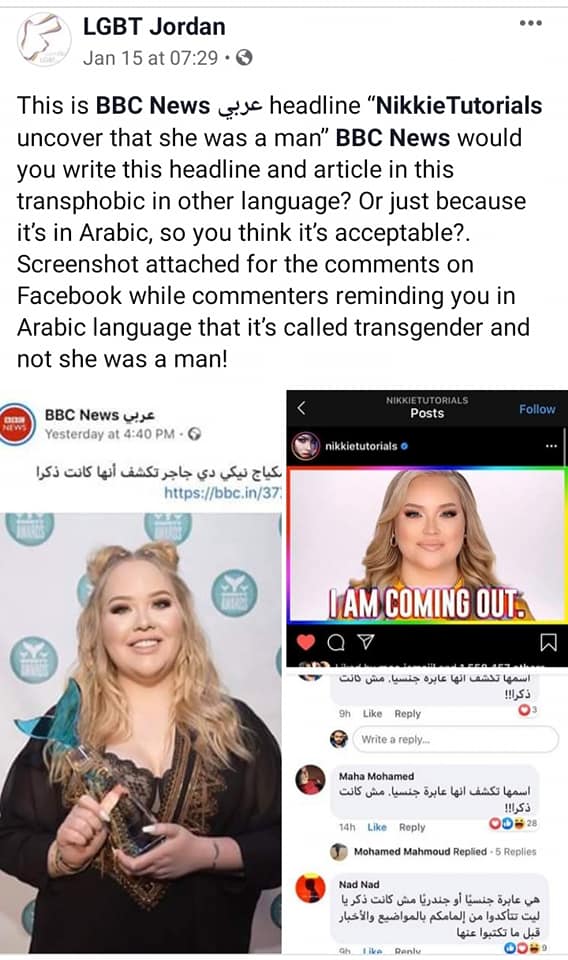The width and height of the screenshot is (568, 960).
Task: Tap Follow on the Instagram post
Action: pos(537,409)
